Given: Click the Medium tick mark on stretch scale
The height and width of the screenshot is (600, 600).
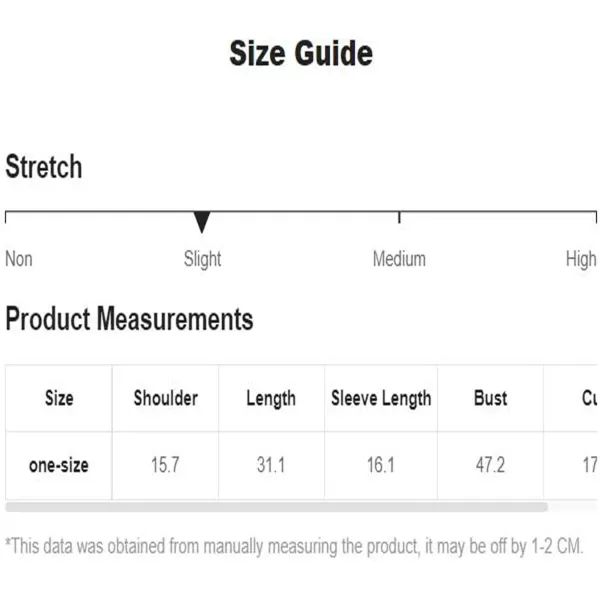Looking at the screenshot, I should point(399,217).
